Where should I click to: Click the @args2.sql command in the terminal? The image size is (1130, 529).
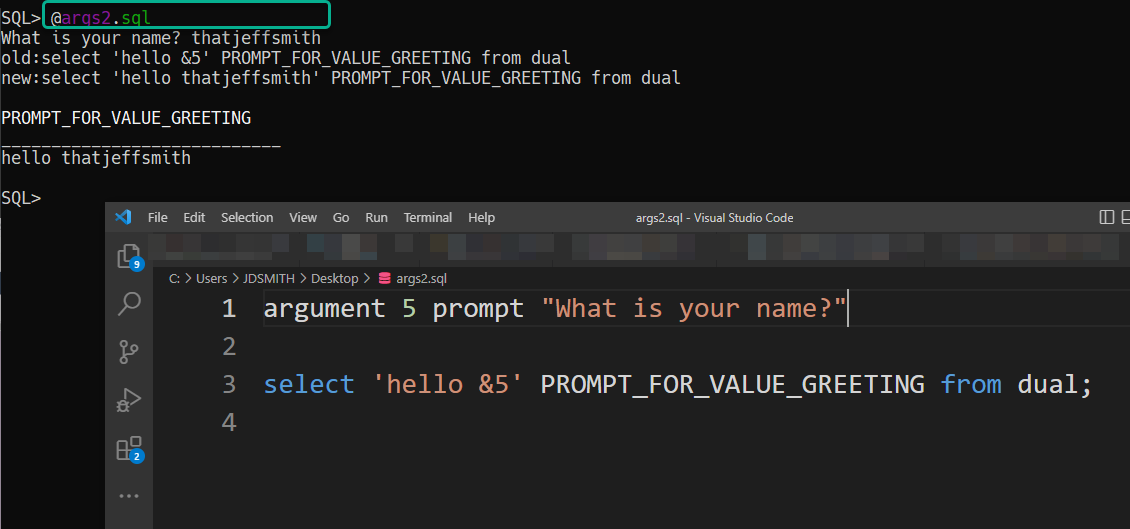tap(101, 17)
